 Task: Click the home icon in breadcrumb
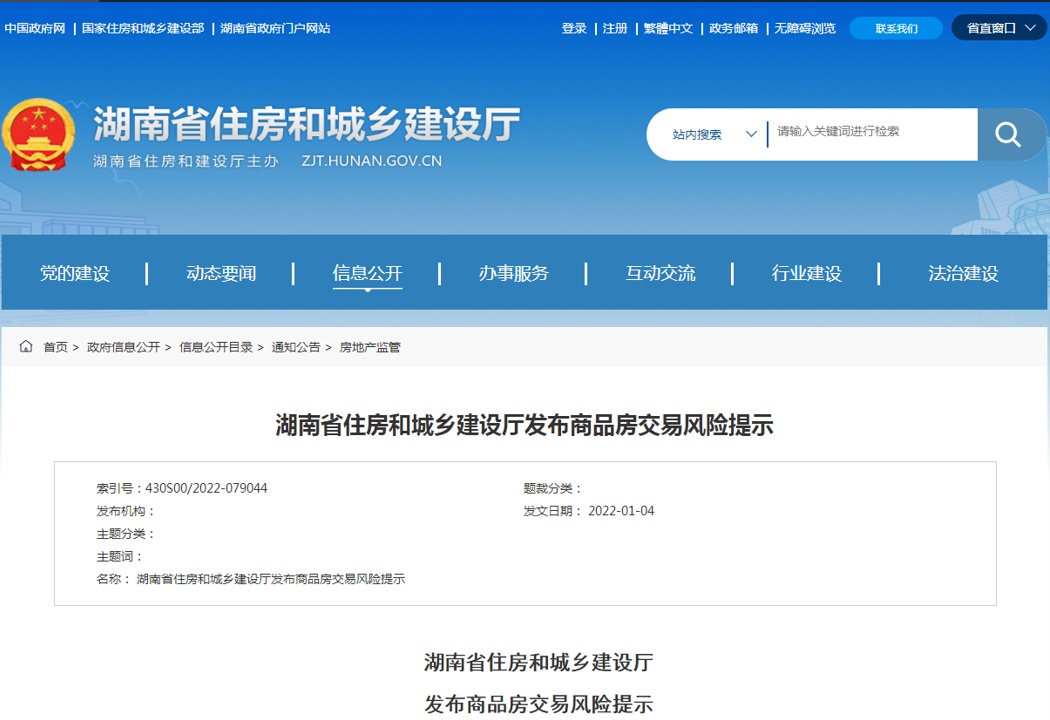26,346
